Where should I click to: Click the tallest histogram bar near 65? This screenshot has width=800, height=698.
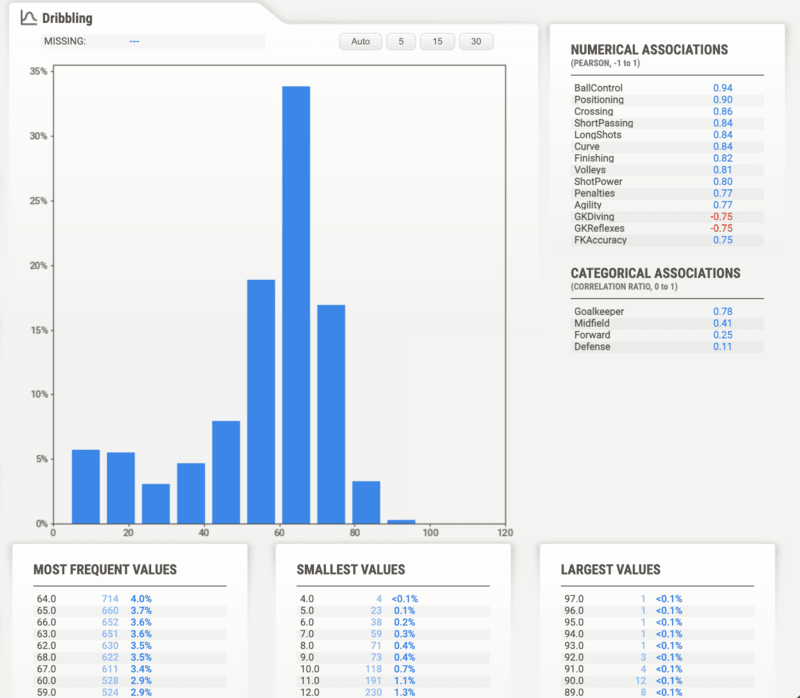[x=296, y=305]
